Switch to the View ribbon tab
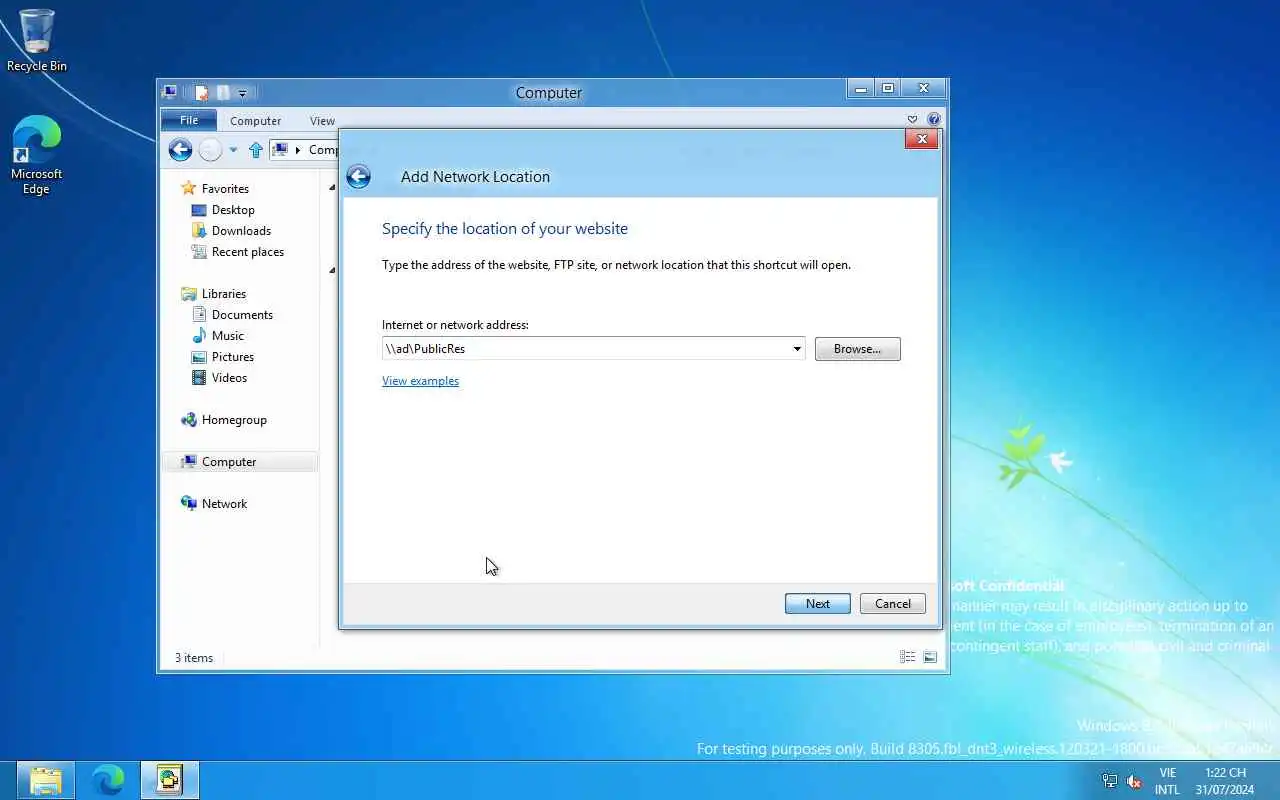Screen dimensions: 1280x800 (322, 121)
